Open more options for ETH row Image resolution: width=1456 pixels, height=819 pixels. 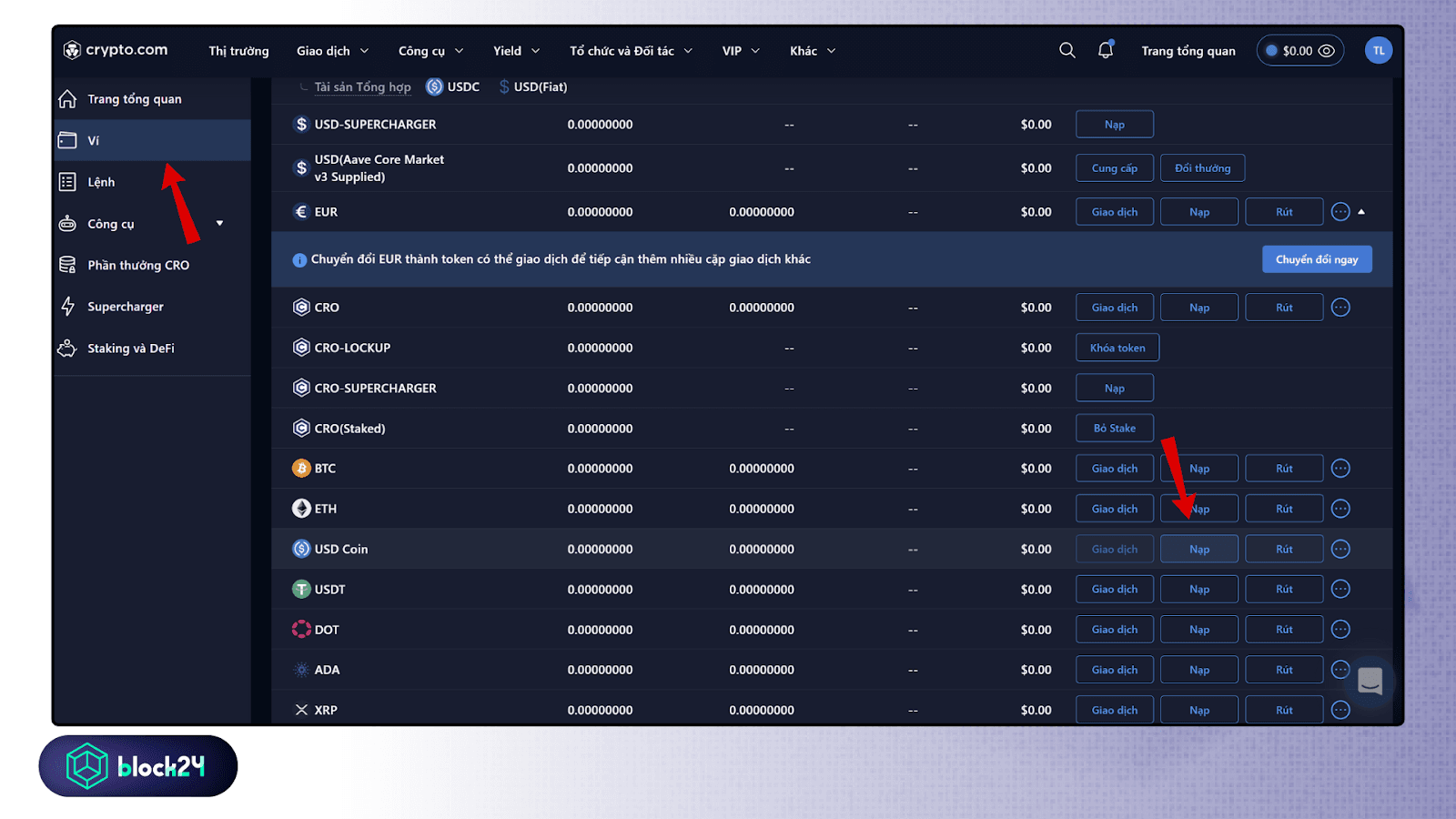click(1340, 509)
